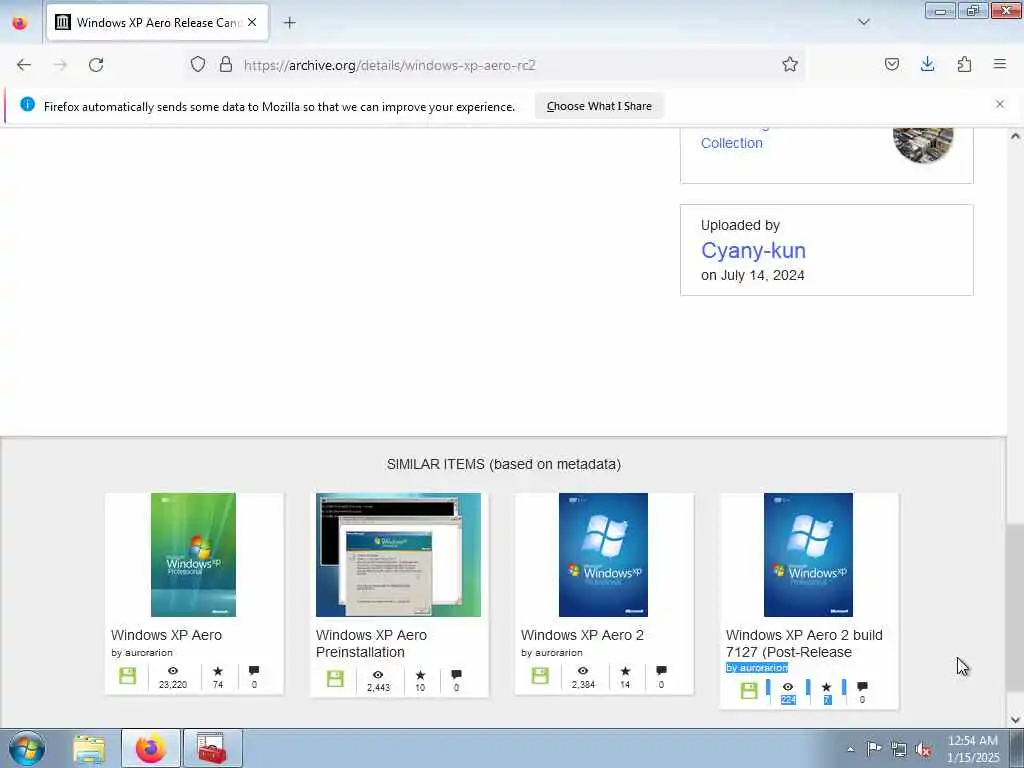The height and width of the screenshot is (768, 1024).
Task: Open the red toolbox taskbar application
Action: [212, 748]
